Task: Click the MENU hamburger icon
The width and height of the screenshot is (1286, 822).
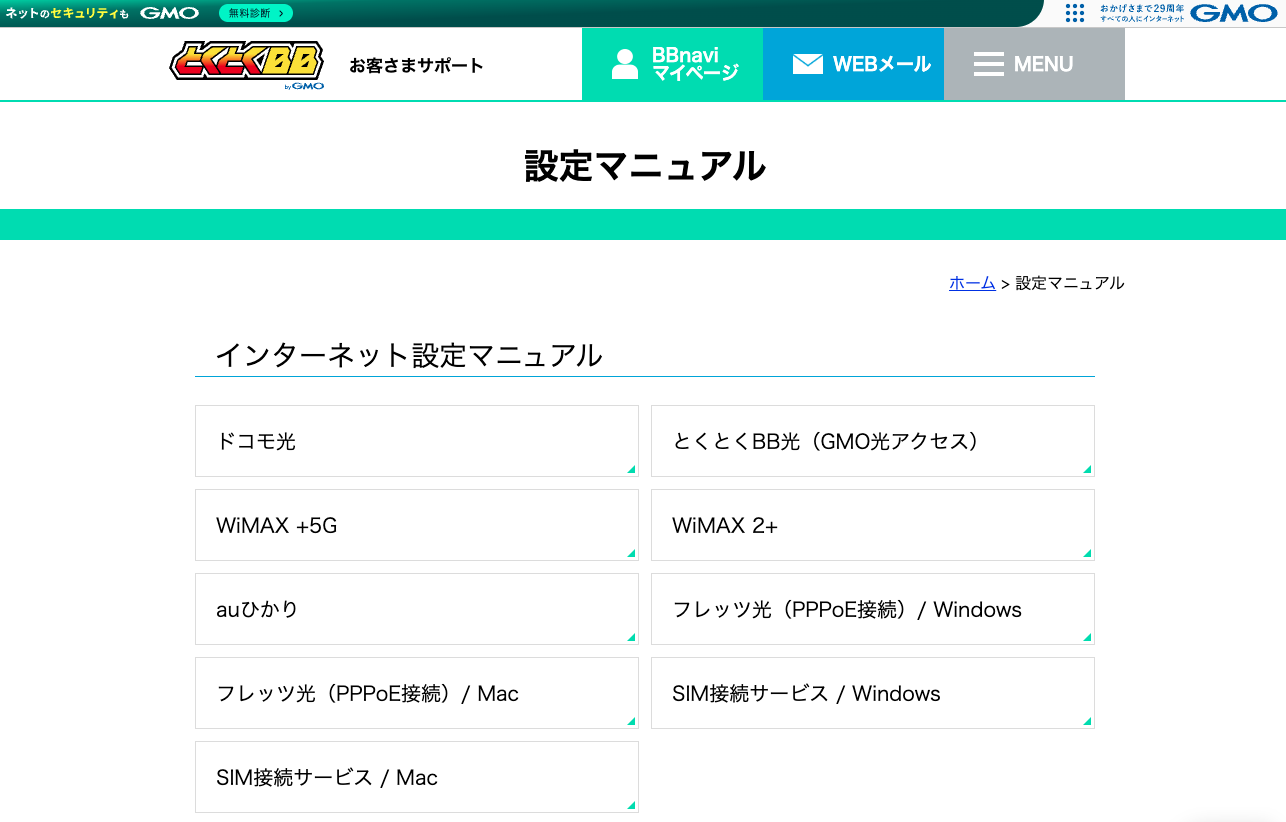Action: coord(988,64)
